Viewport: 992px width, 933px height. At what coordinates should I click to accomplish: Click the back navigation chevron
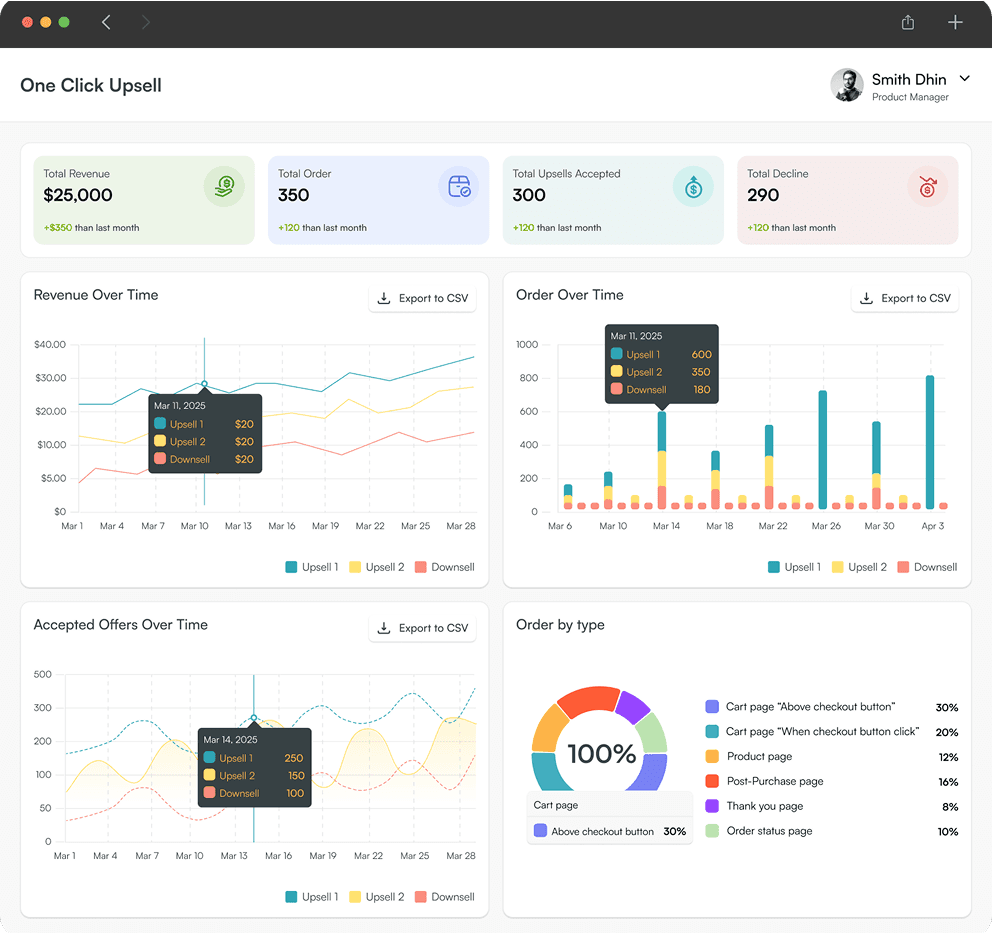click(106, 21)
